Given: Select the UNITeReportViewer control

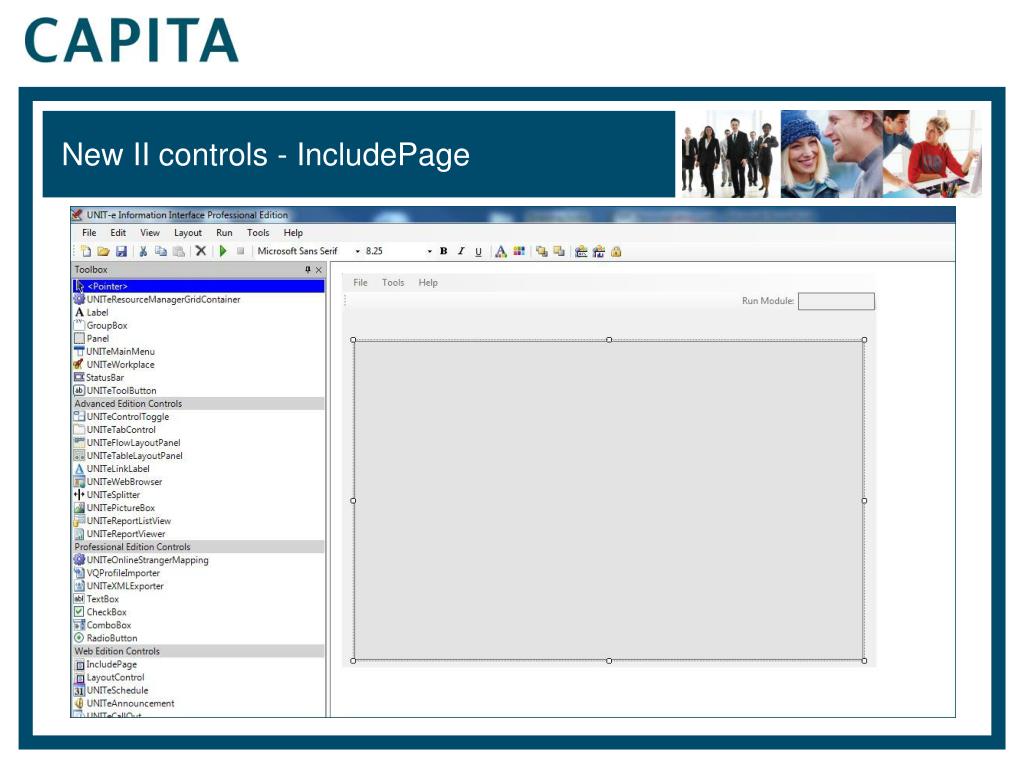Looking at the screenshot, I should click(199, 534).
